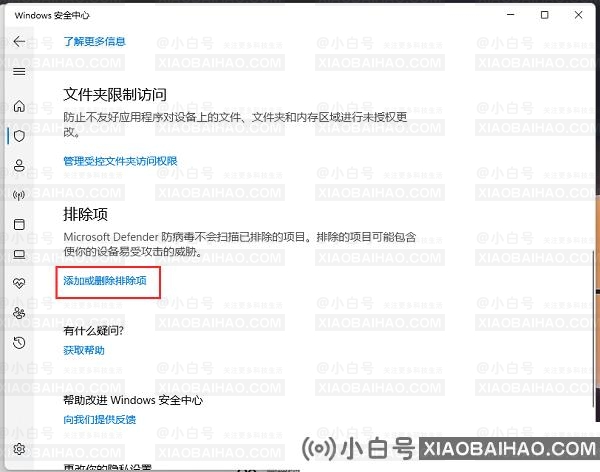The width and height of the screenshot is (600, 472).
Task: Open 管理受控文件夹访问权限 link
Action: [120, 161]
